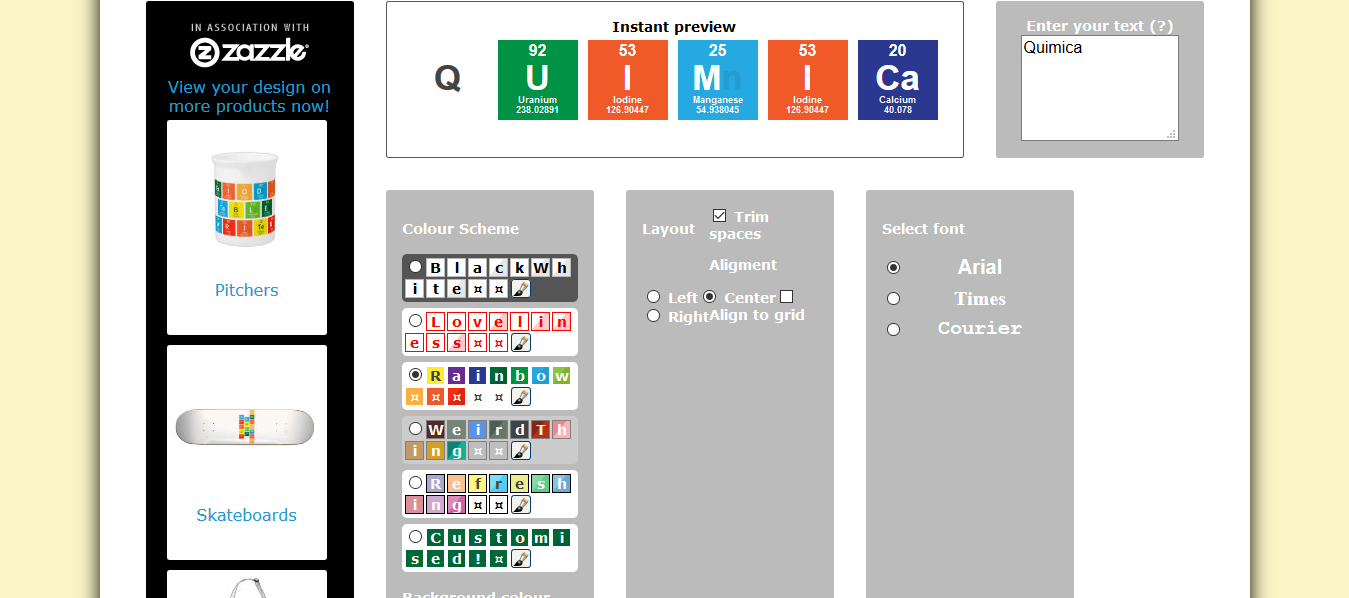Select the BlackWhite colour scheme radio
The width and height of the screenshot is (1349, 598).
point(415,267)
